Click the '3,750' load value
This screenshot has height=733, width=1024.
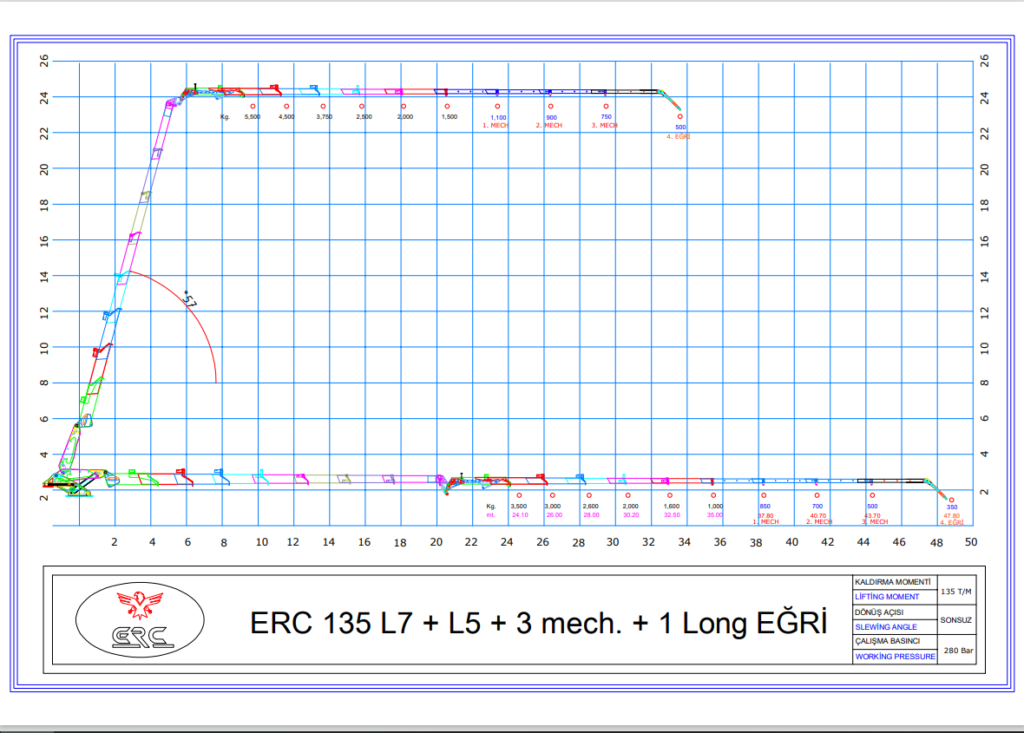[325, 117]
